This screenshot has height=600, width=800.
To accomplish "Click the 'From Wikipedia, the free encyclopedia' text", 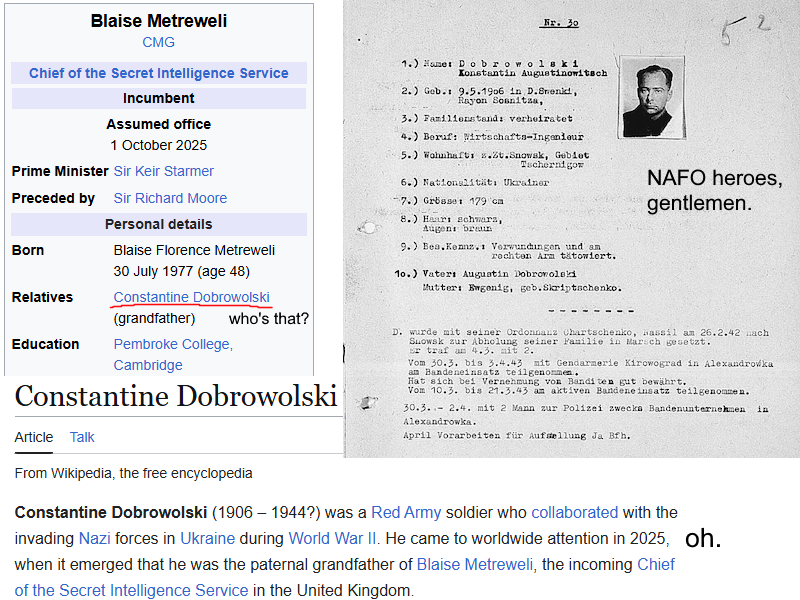I will [x=133, y=473].
